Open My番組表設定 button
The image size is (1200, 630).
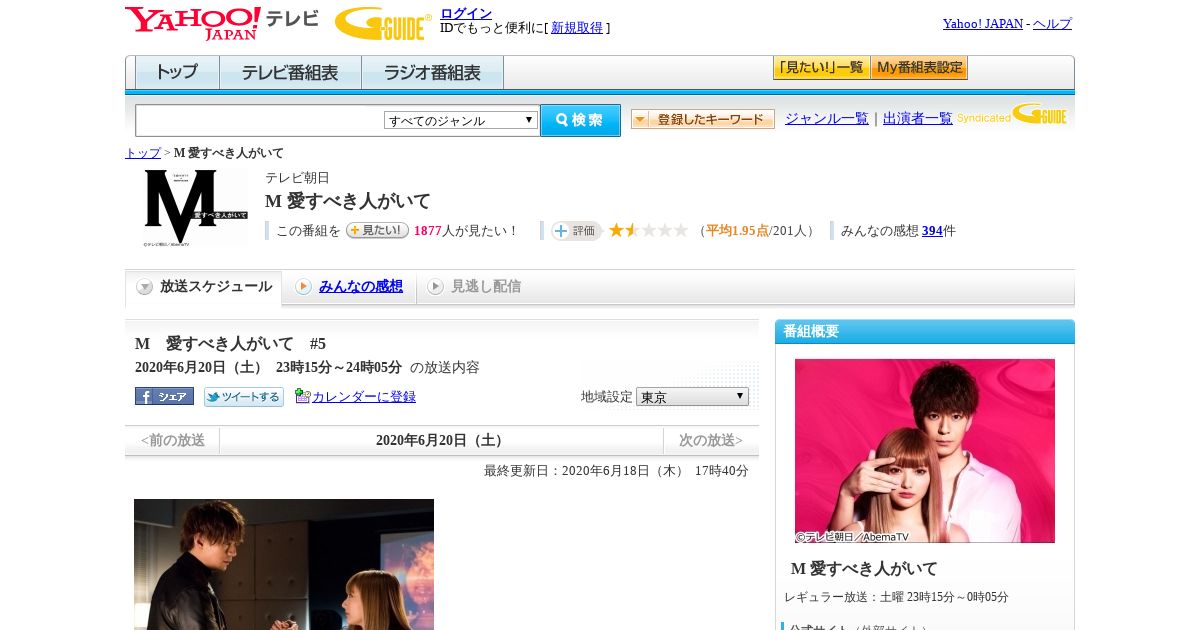[919, 68]
